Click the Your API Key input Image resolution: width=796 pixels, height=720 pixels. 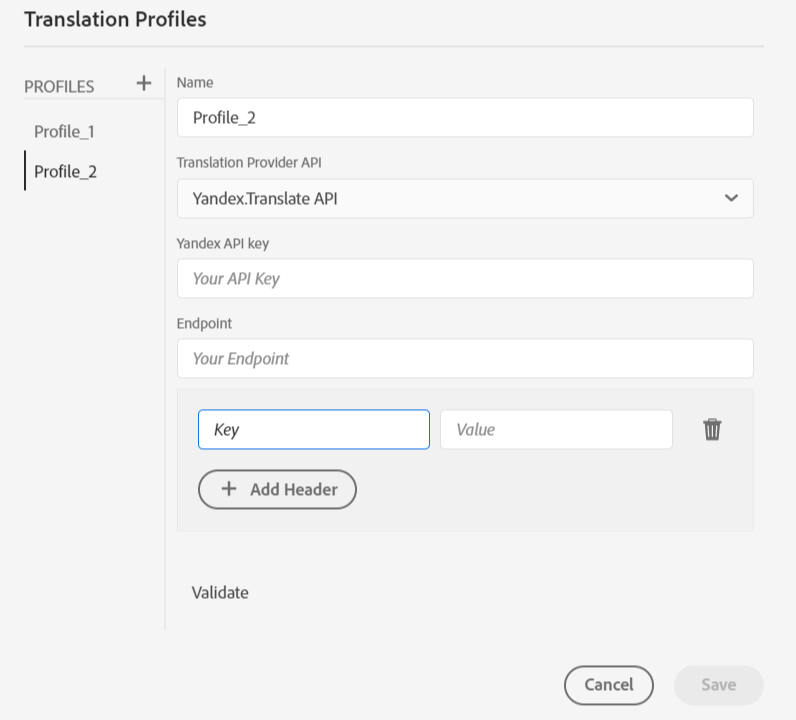click(464, 279)
